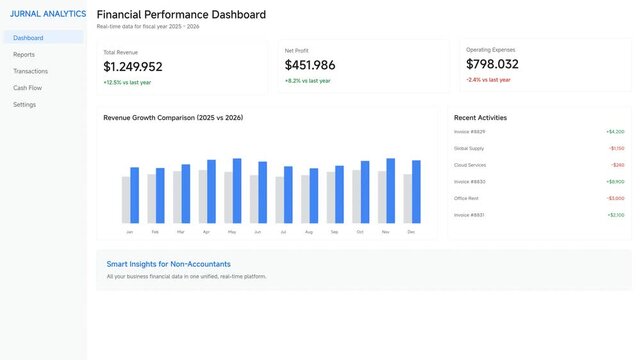The image size is (641, 360).
Task: Click the Recent Activities heading
Action: point(480,118)
